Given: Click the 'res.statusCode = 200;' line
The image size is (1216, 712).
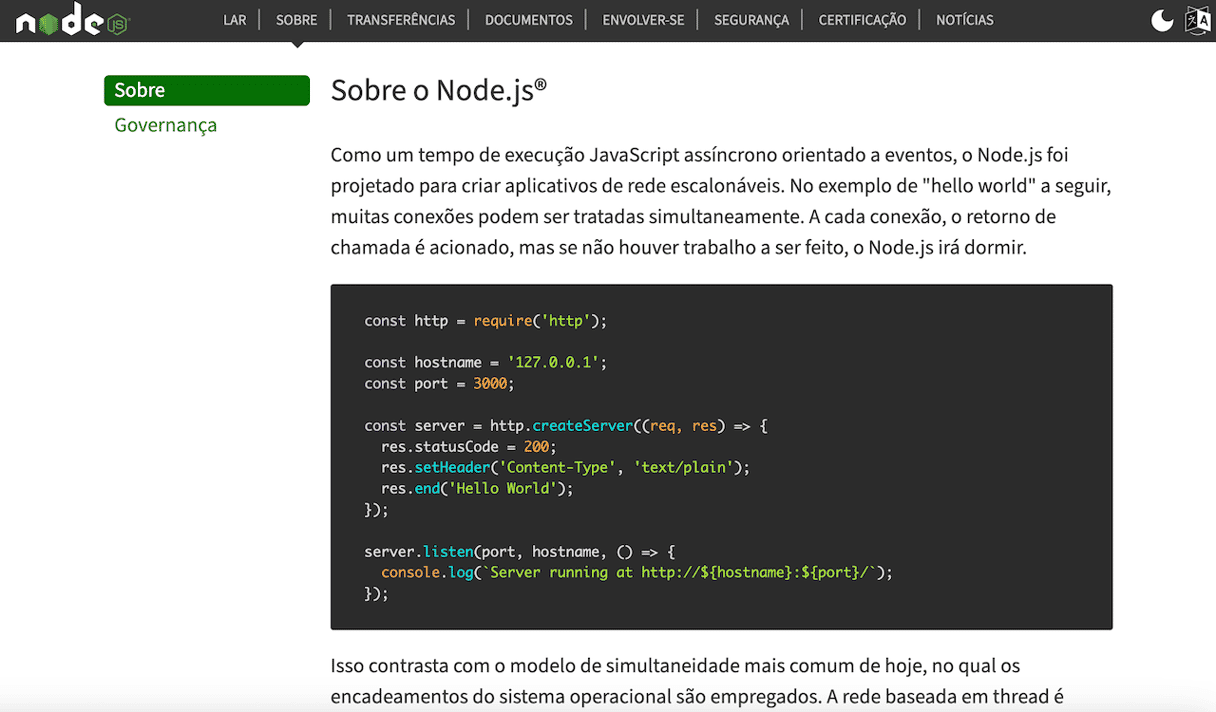Looking at the screenshot, I should [x=468, y=446].
